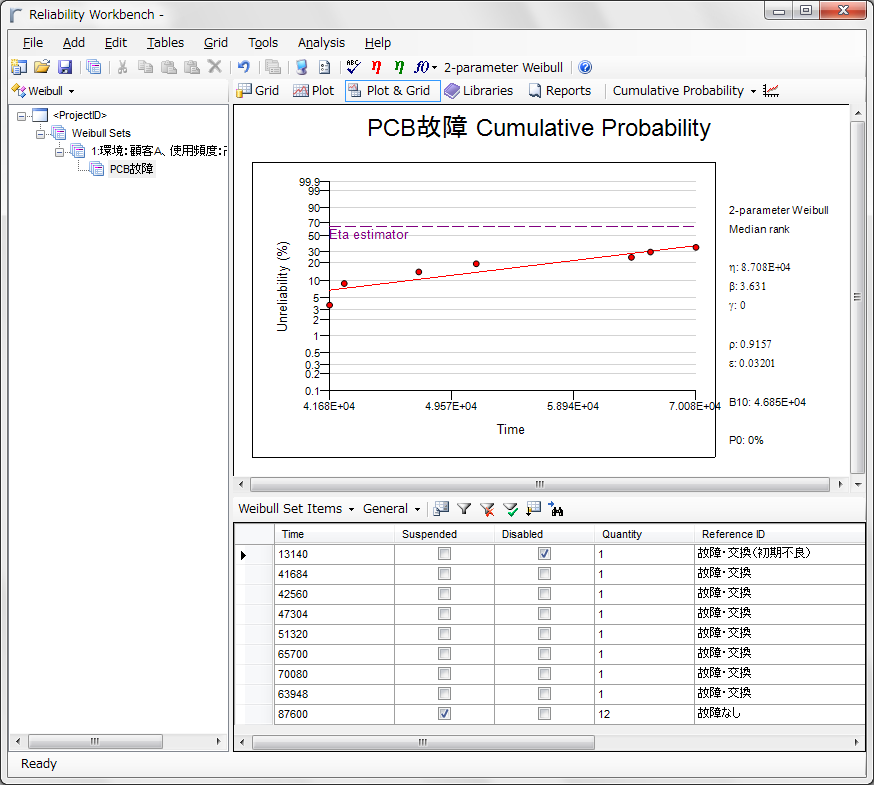Open the Libraries view
The width and height of the screenshot is (874, 785).
click(479, 90)
